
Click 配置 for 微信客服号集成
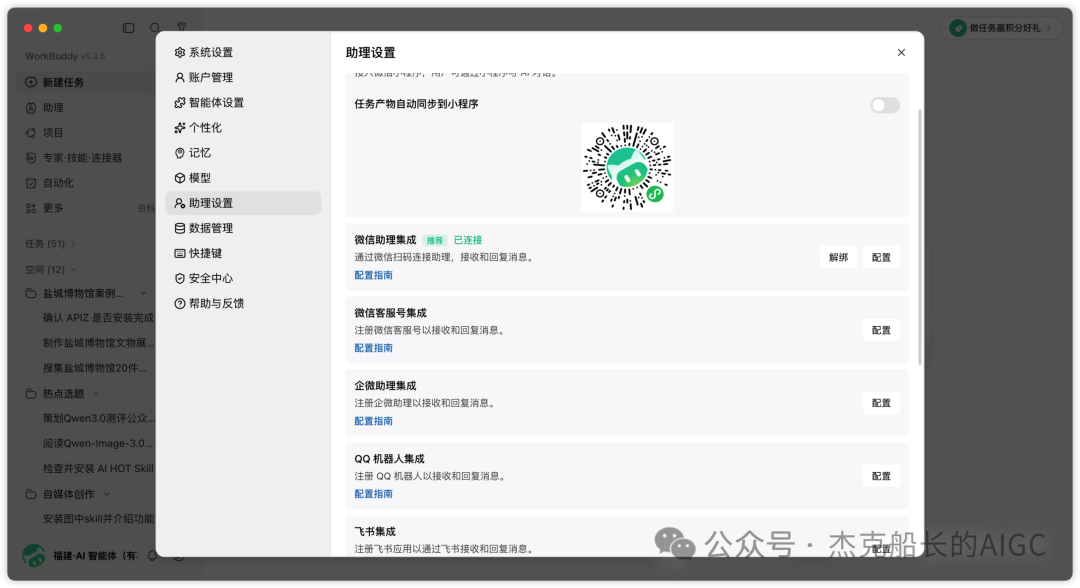882,330
